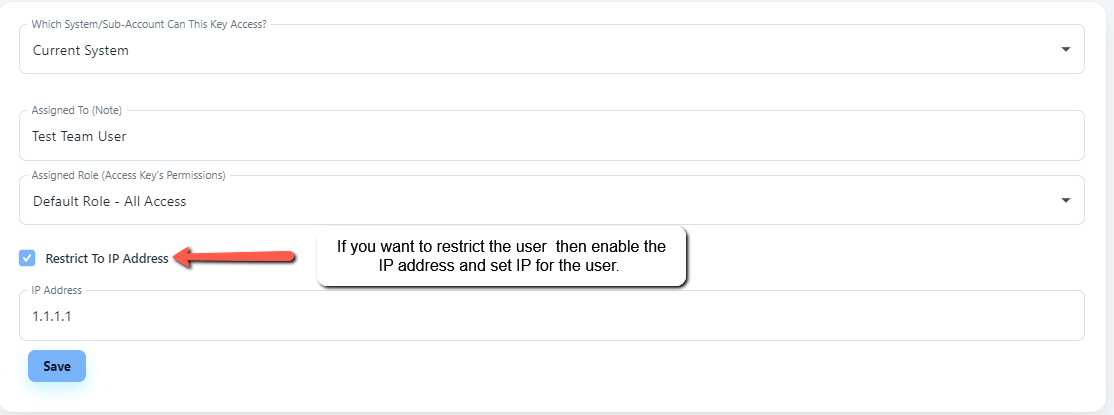Click the "Assigned Role (Access Key's Permissions)" label
1114x415 pixels.
click(129, 175)
